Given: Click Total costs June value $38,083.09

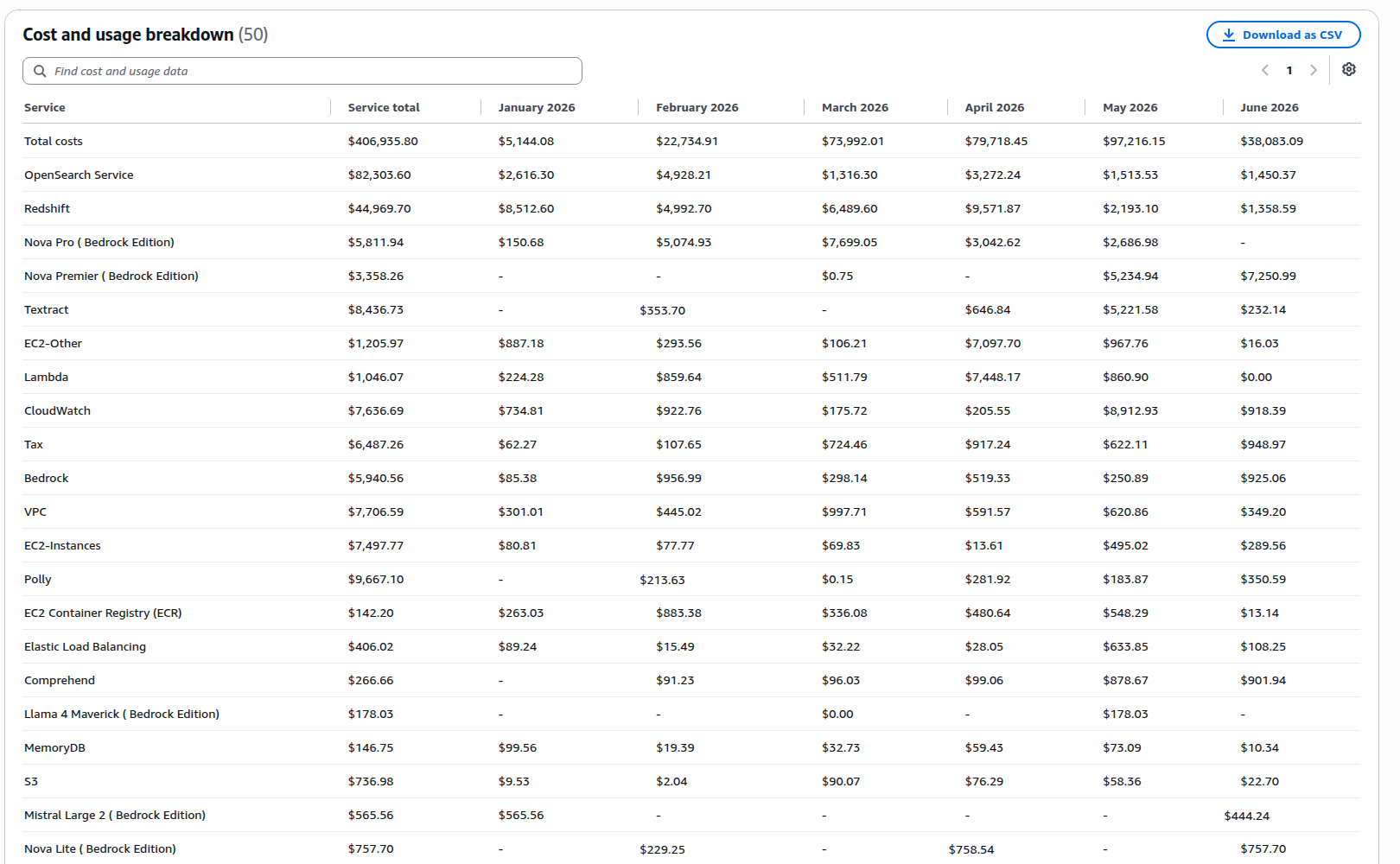Looking at the screenshot, I should point(1271,141).
